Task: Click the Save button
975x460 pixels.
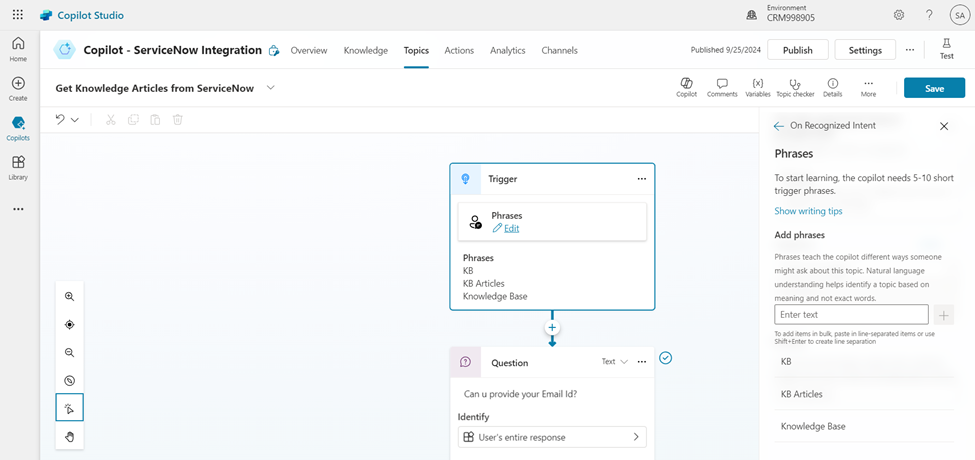Action: pos(934,88)
